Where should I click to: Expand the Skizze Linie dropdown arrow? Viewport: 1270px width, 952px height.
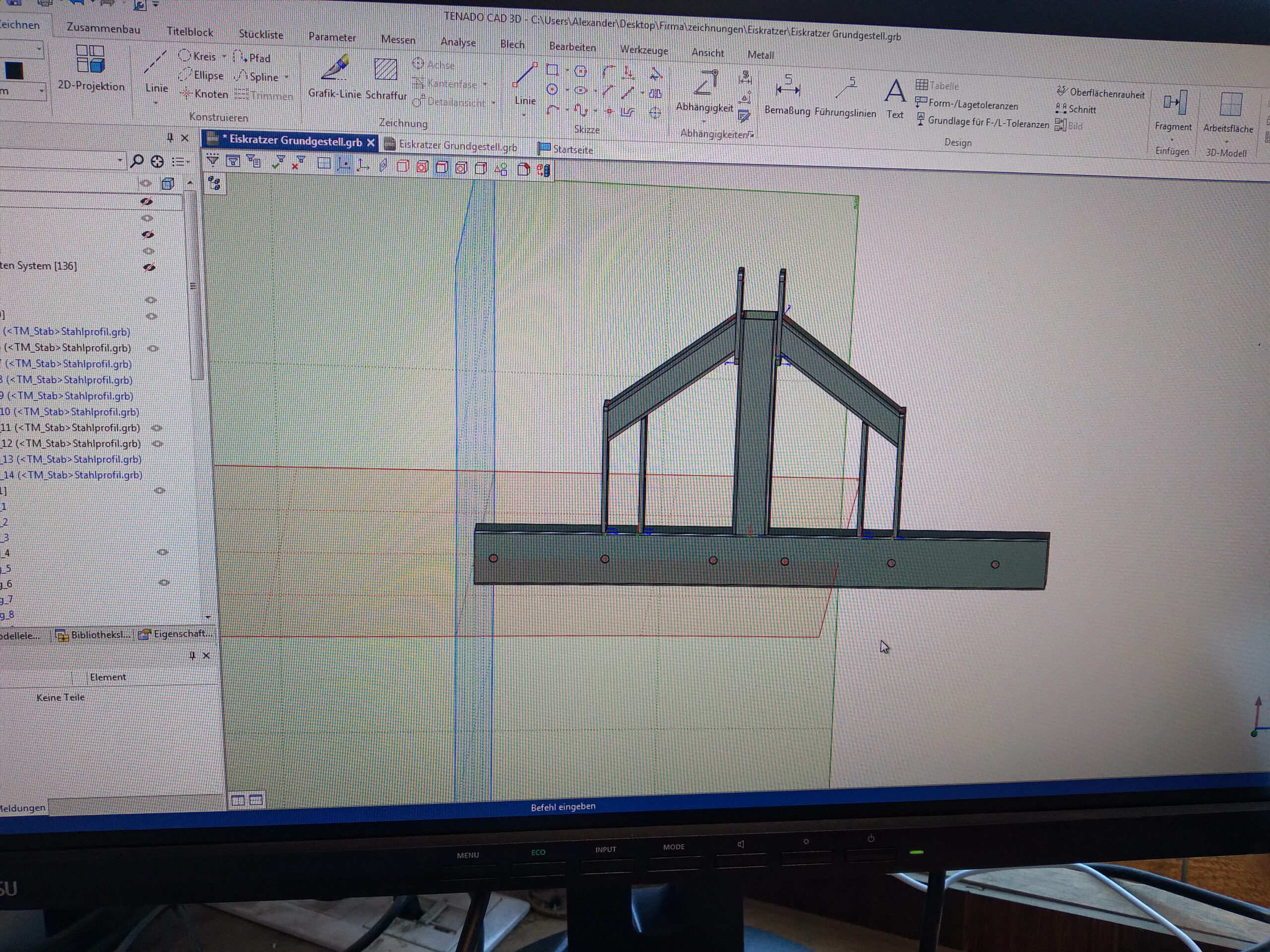(524, 115)
